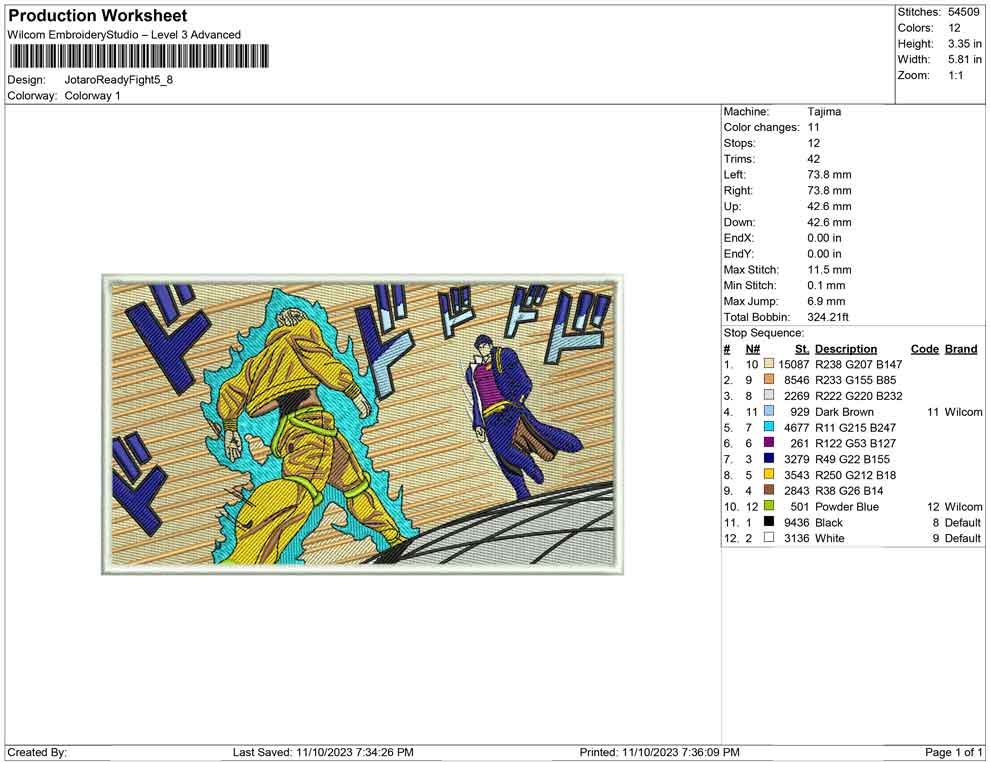This screenshot has height=762, width=990.
Task: Click the Machine value 'Tajima'
Action: tap(824, 112)
